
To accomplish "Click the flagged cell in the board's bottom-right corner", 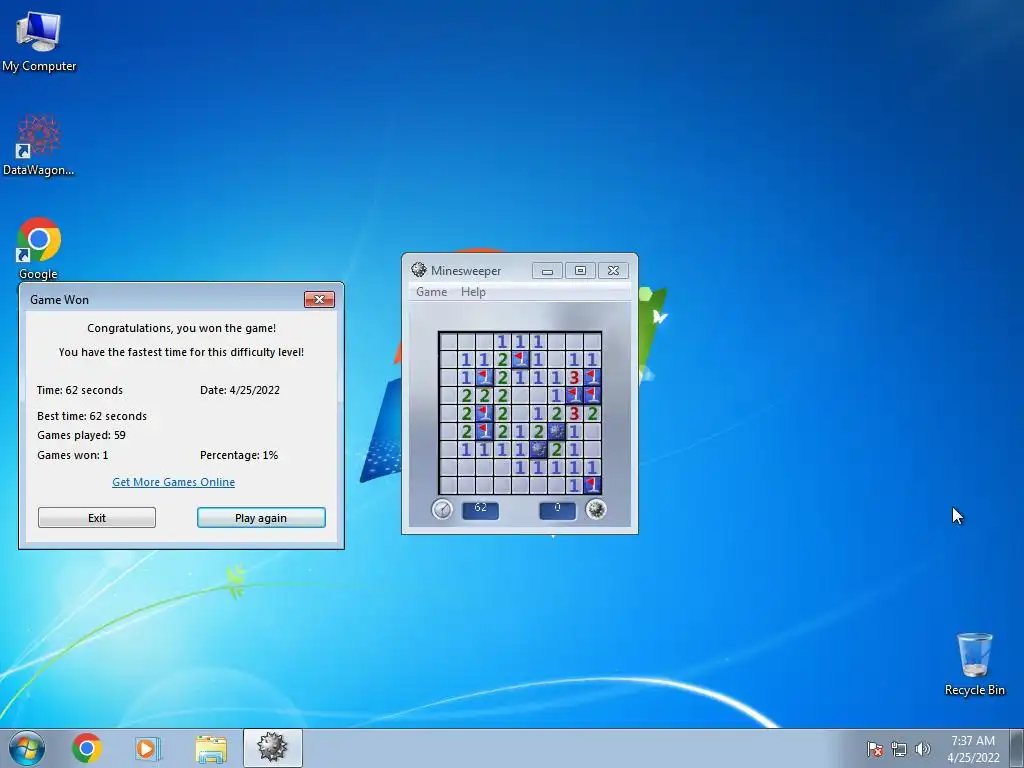I will pyautogui.click(x=592, y=485).
